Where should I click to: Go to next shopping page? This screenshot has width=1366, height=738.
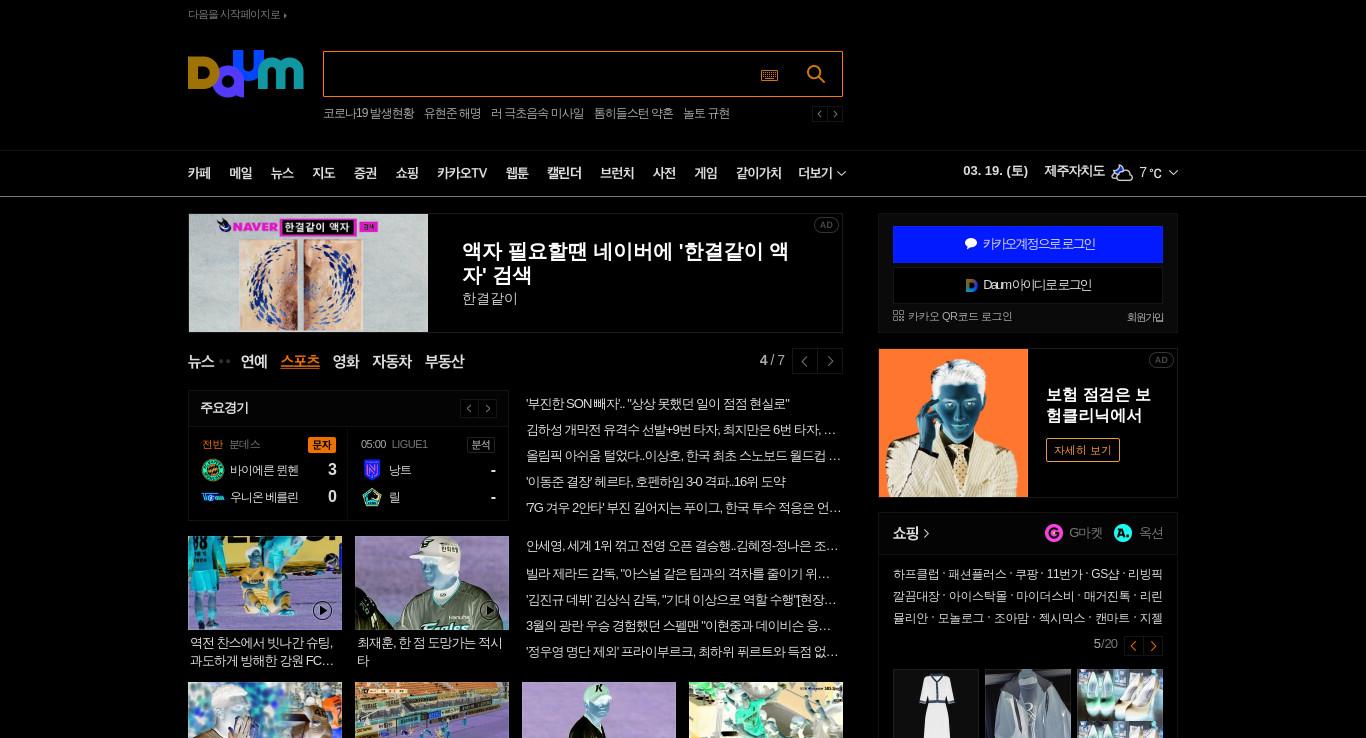(1153, 646)
